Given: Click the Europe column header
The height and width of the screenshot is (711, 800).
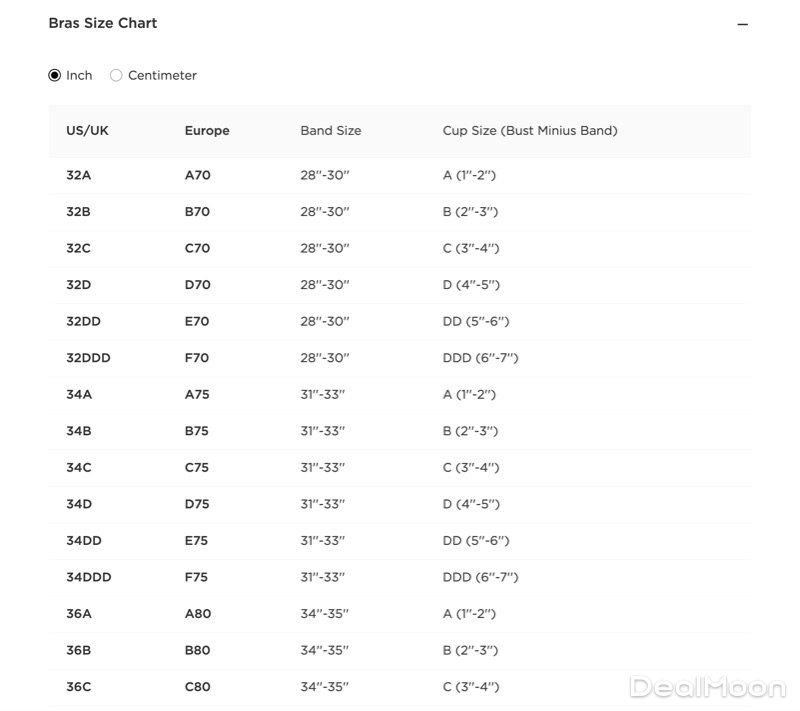Looking at the screenshot, I should click(x=207, y=131).
